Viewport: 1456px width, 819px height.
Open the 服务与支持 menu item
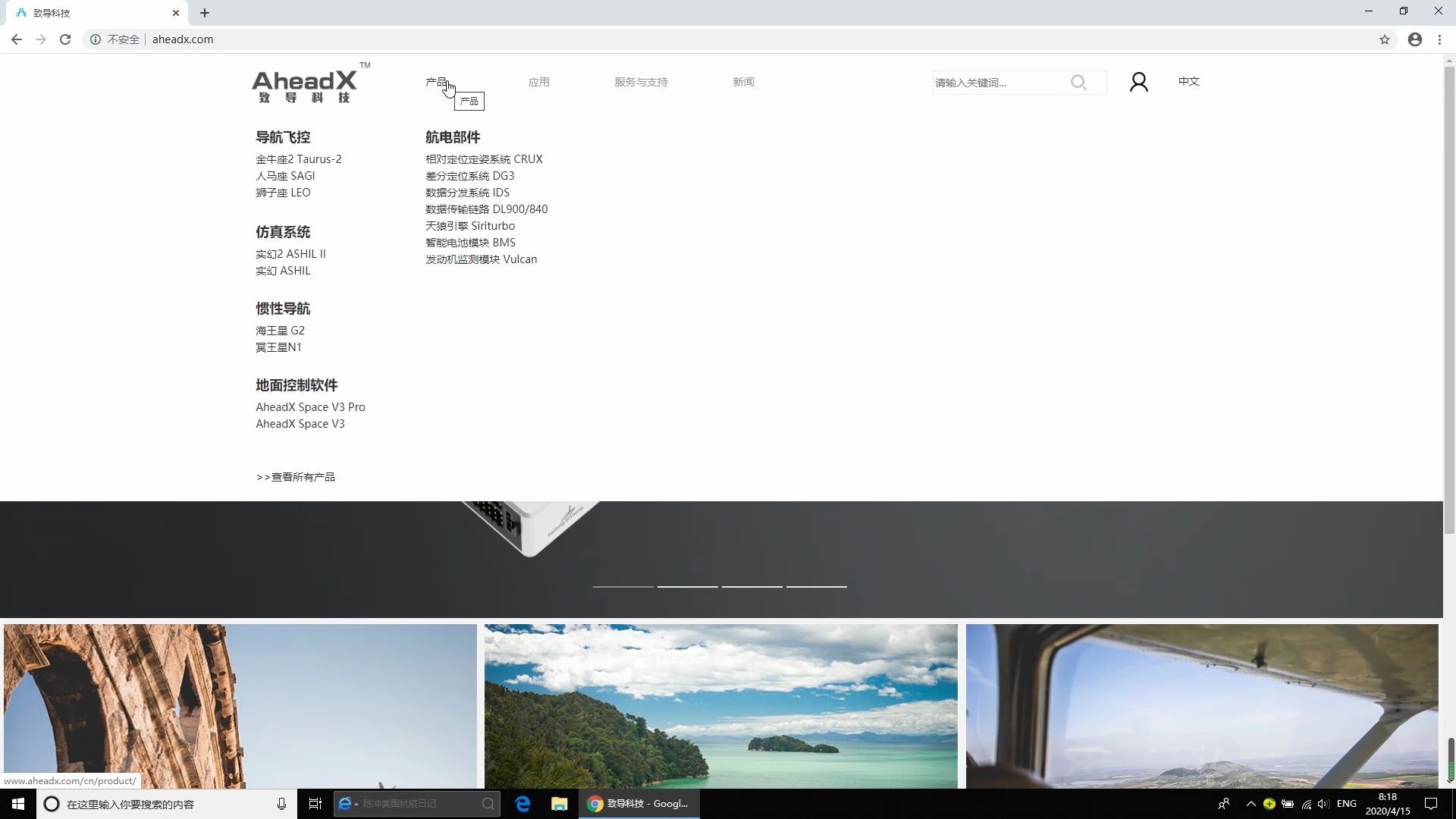coord(642,82)
